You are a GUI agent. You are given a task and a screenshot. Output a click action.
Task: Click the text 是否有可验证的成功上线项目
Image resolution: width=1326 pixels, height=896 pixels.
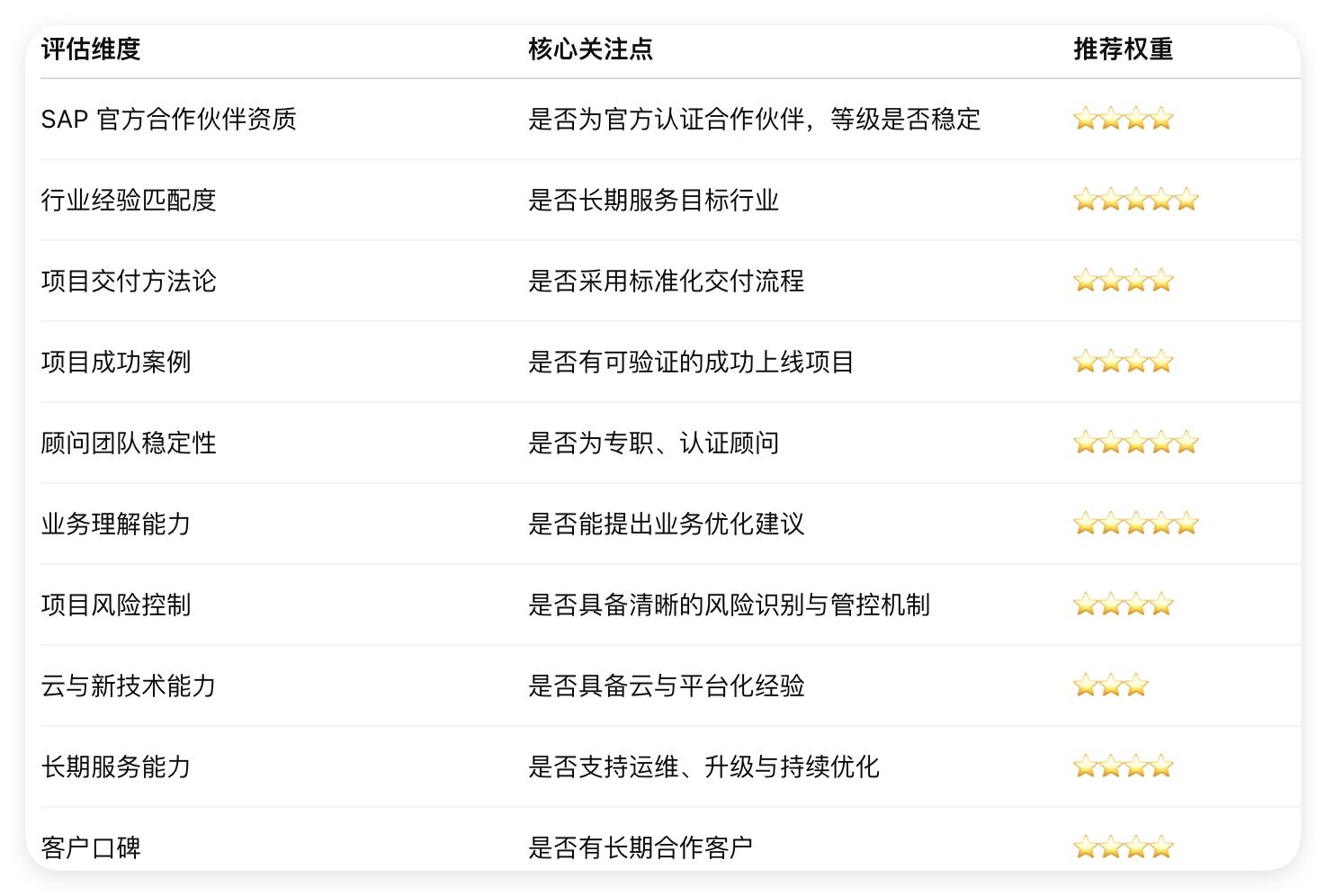coord(691,362)
